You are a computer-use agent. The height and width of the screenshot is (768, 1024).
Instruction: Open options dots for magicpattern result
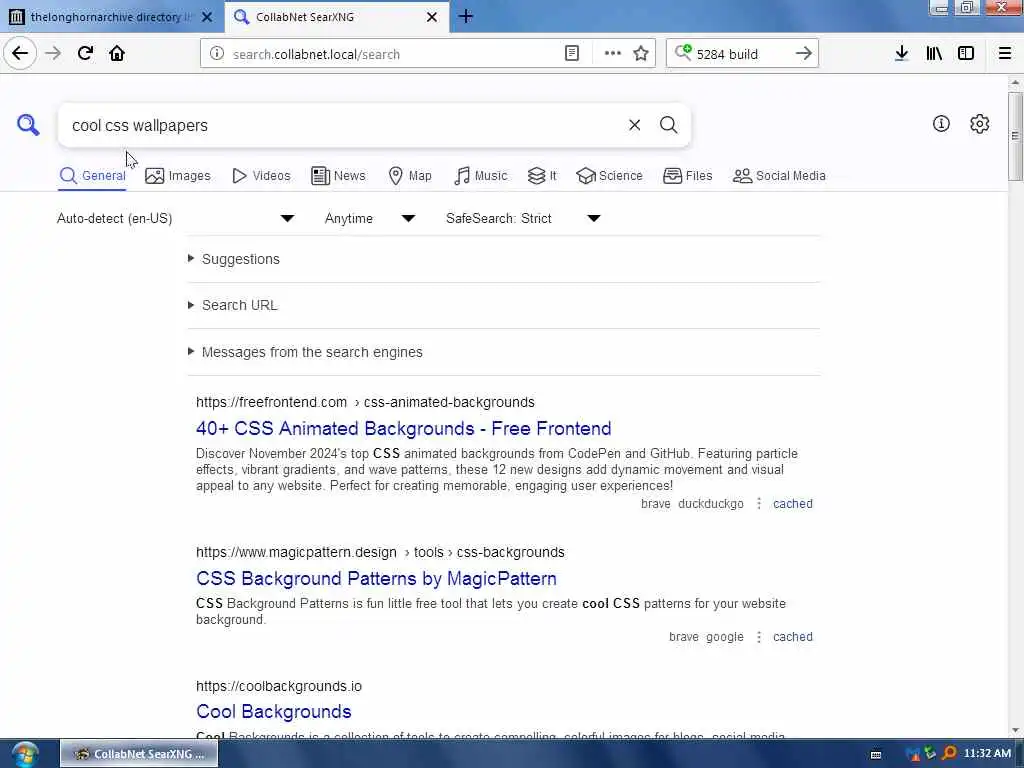click(758, 637)
